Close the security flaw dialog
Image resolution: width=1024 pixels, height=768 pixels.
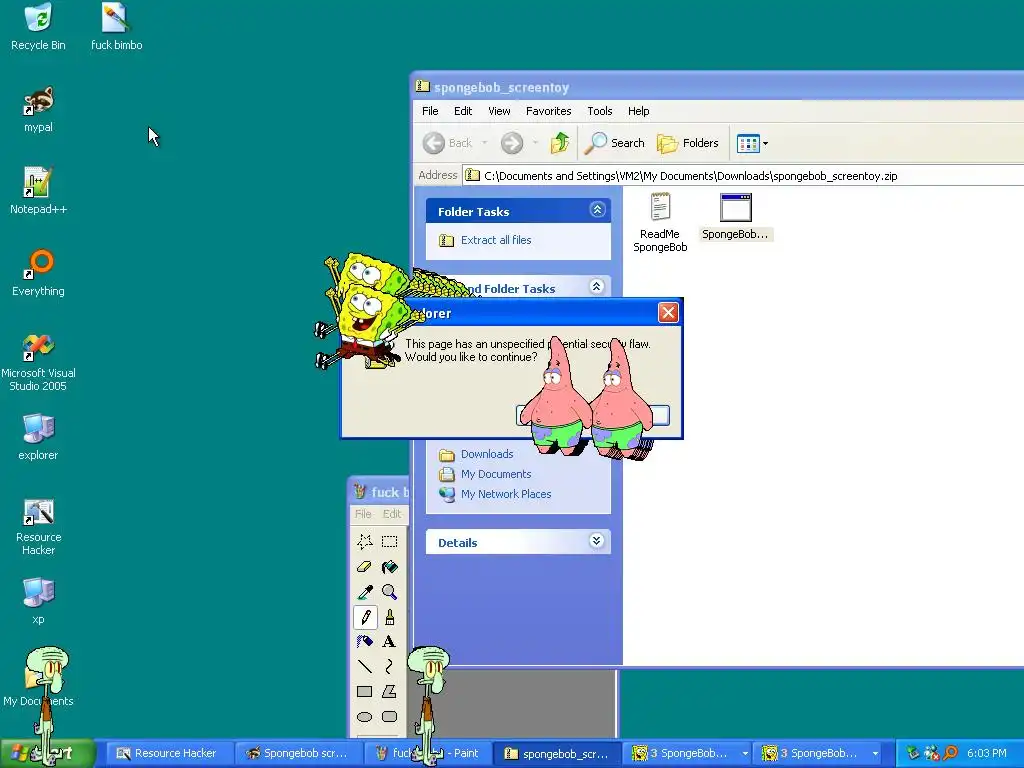pyautogui.click(x=667, y=313)
